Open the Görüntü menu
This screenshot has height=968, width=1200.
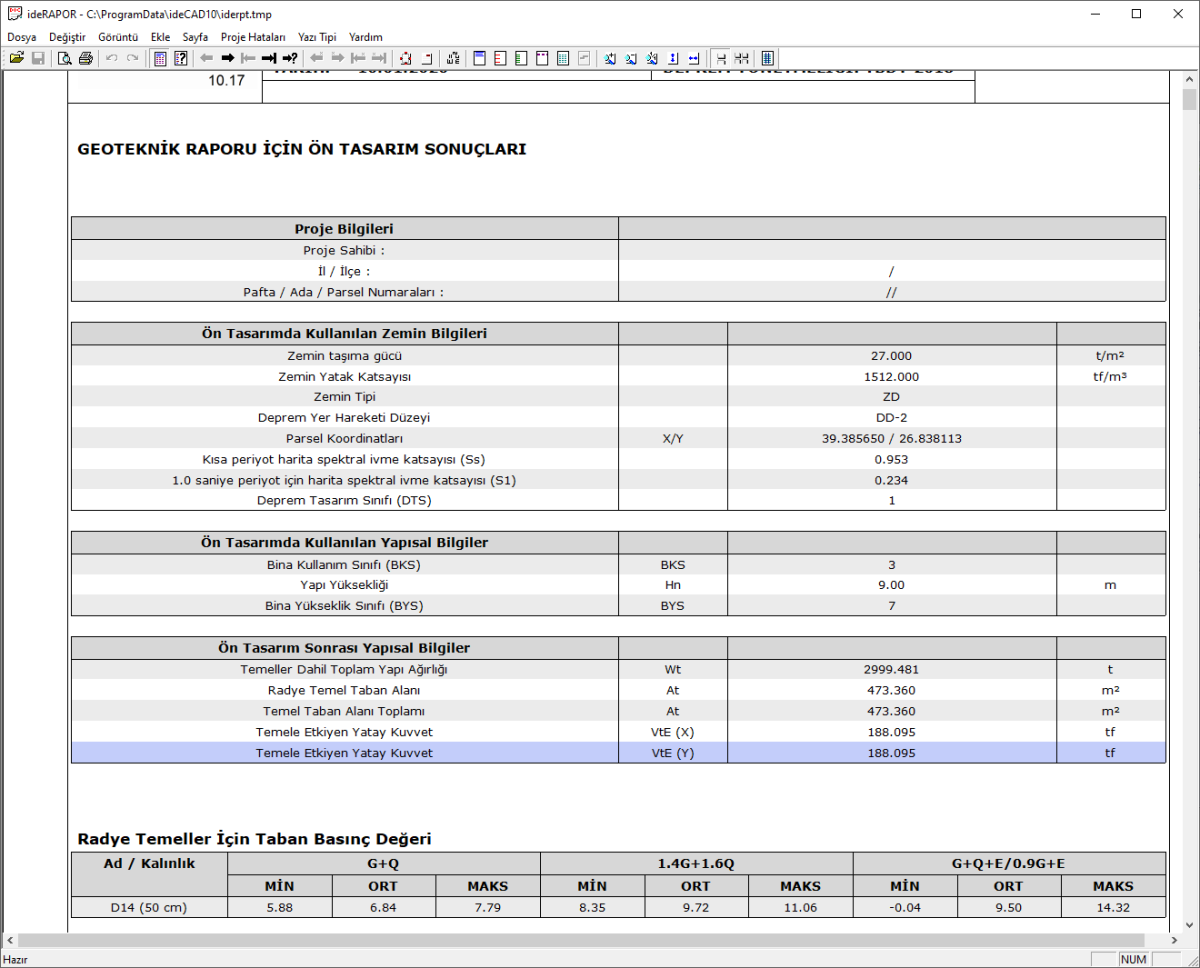(x=118, y=37)
